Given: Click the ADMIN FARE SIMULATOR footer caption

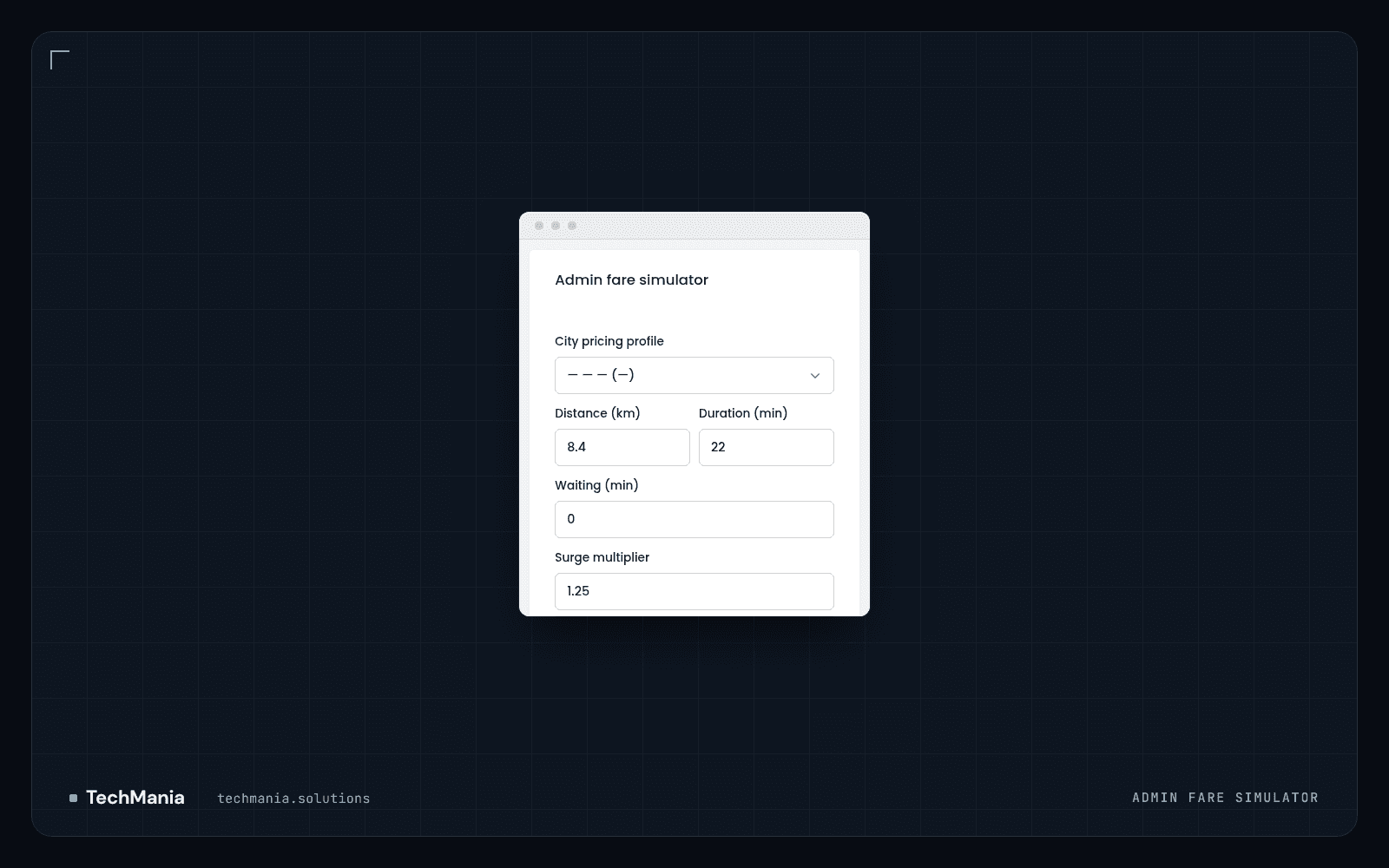Looking at the screenshot, I should [1226, 798].
